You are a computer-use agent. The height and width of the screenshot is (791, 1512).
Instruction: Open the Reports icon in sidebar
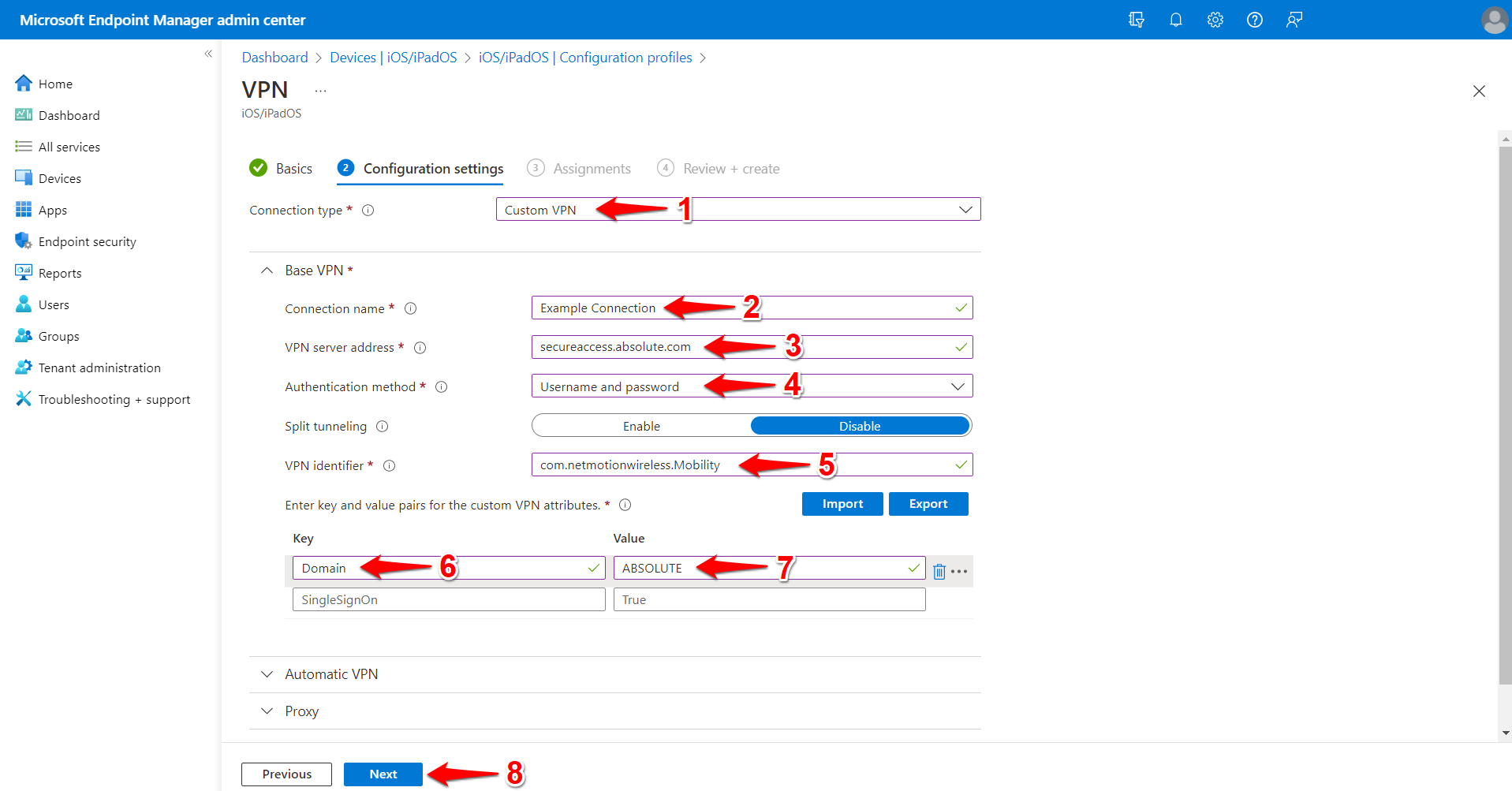click(x=24, y=272)
